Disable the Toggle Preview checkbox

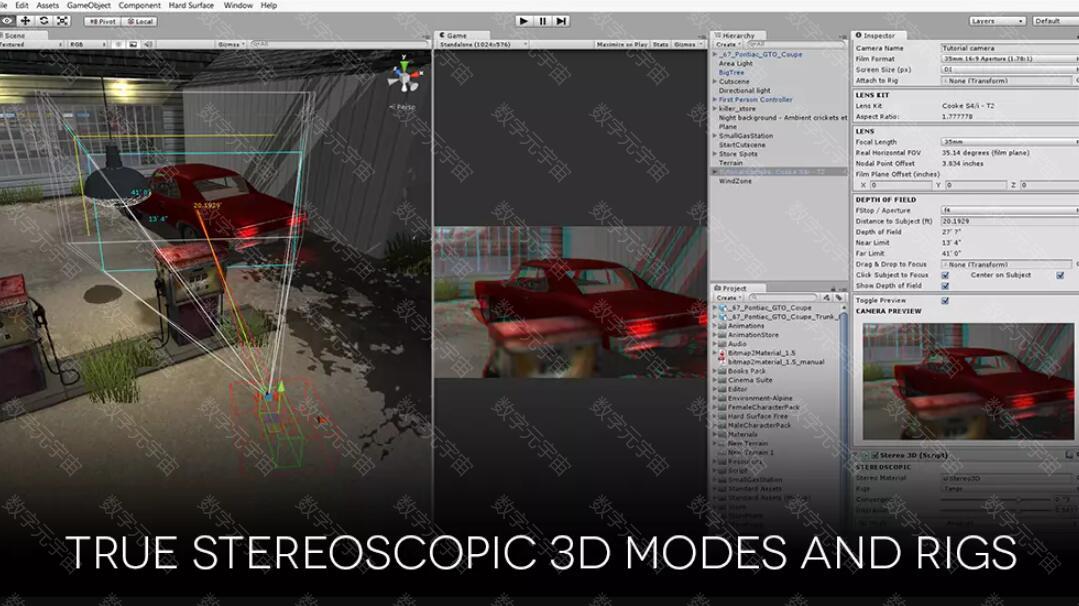point(945,300)
